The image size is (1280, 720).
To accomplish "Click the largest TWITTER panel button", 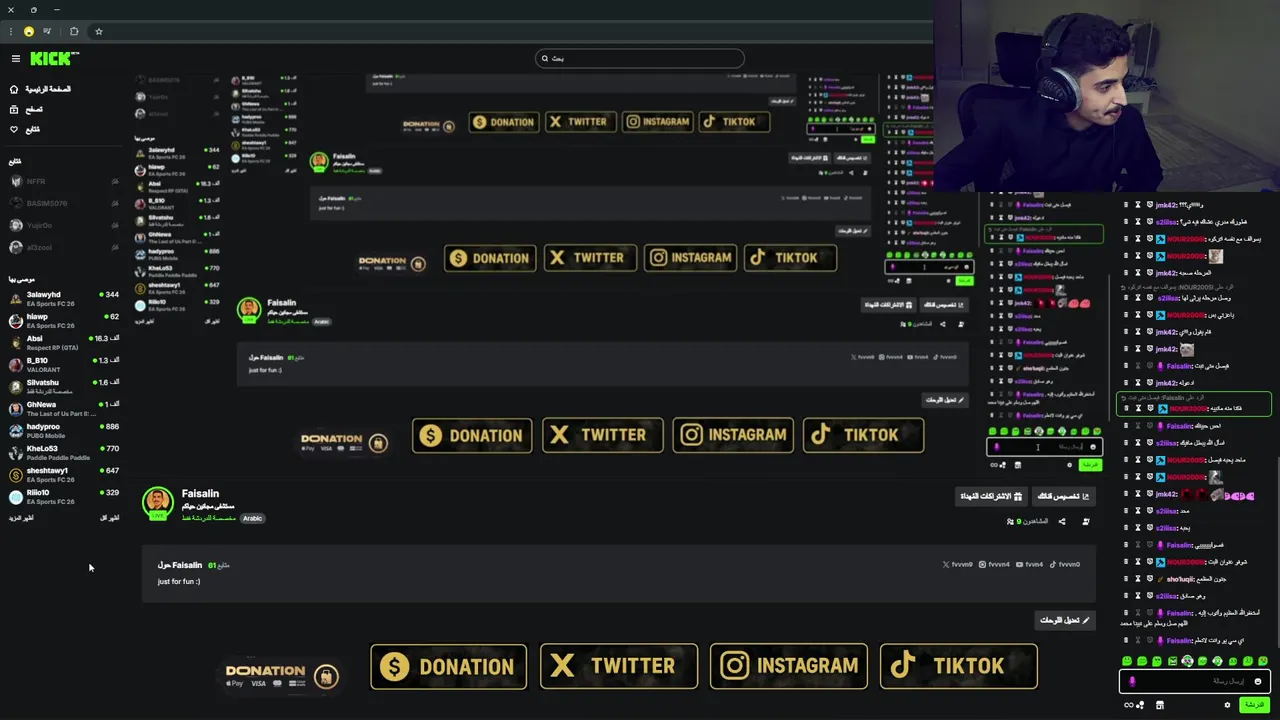I will click(619, 666).
